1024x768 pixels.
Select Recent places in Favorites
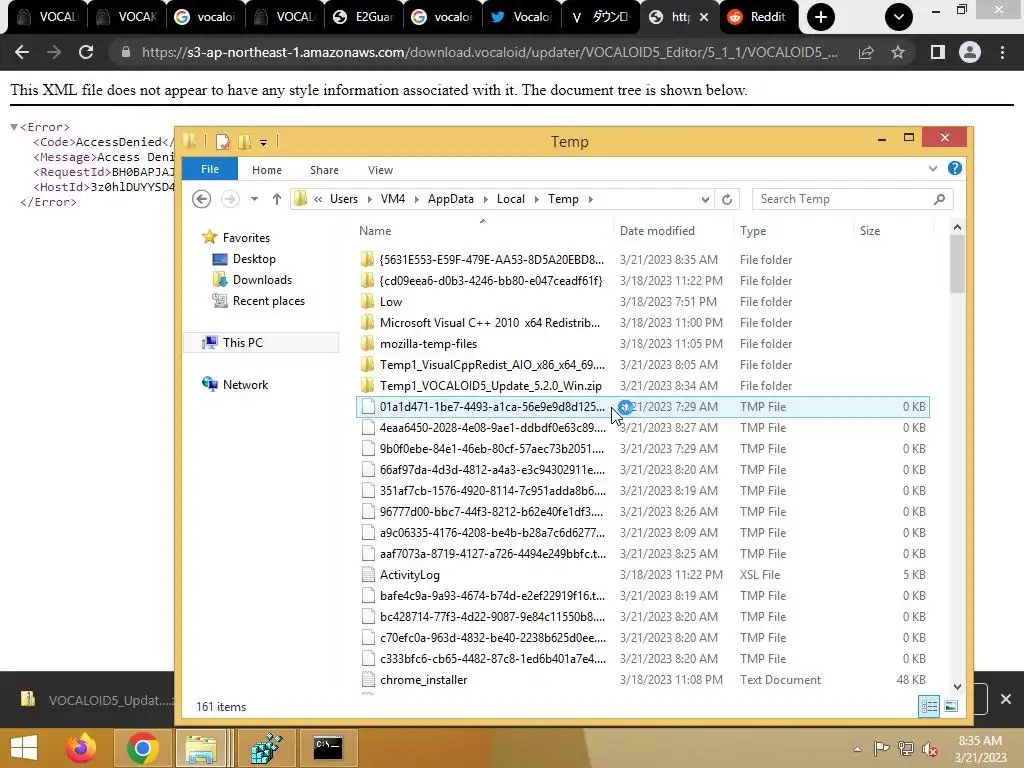pyautogui.click(x=268, y=300)
